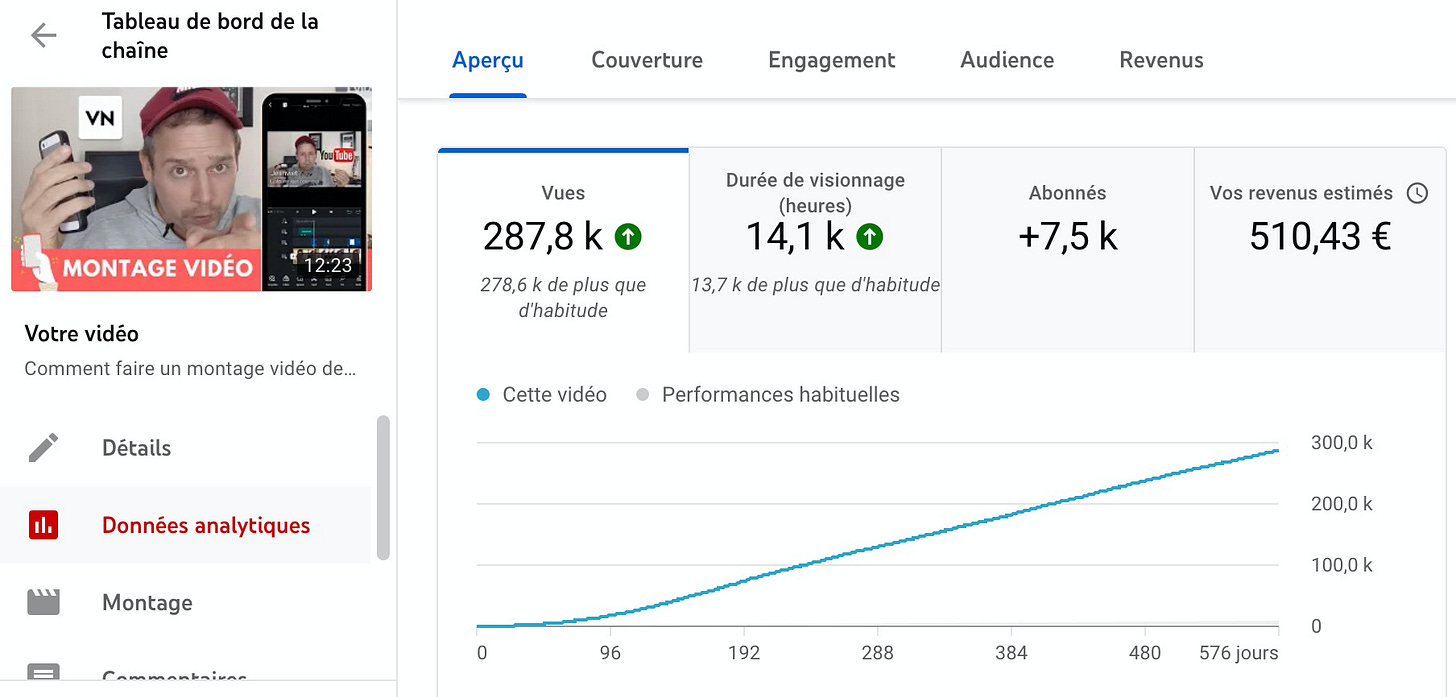Click the +7,5 k subscribers value

tap(1068, 237)
